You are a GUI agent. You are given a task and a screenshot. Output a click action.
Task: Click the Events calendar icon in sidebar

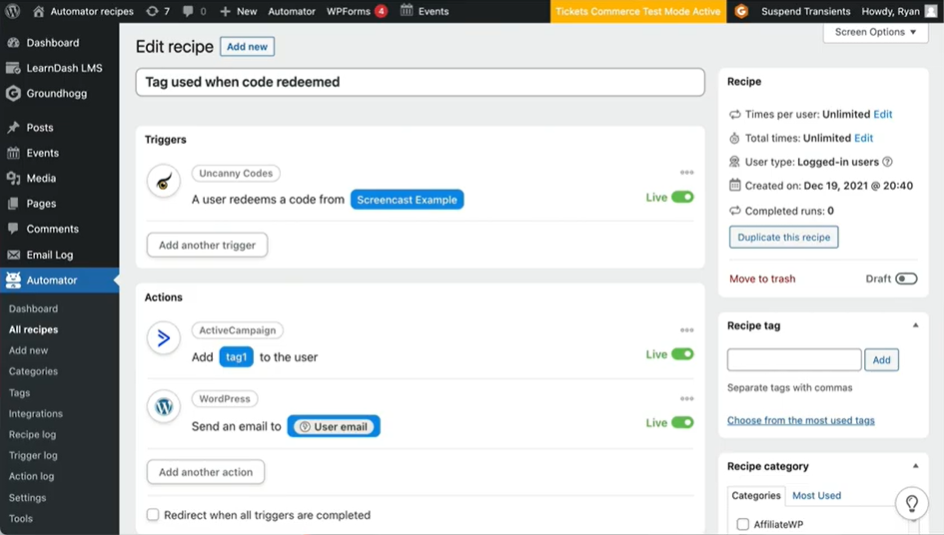pyautogui.click(x=13, y=153)
